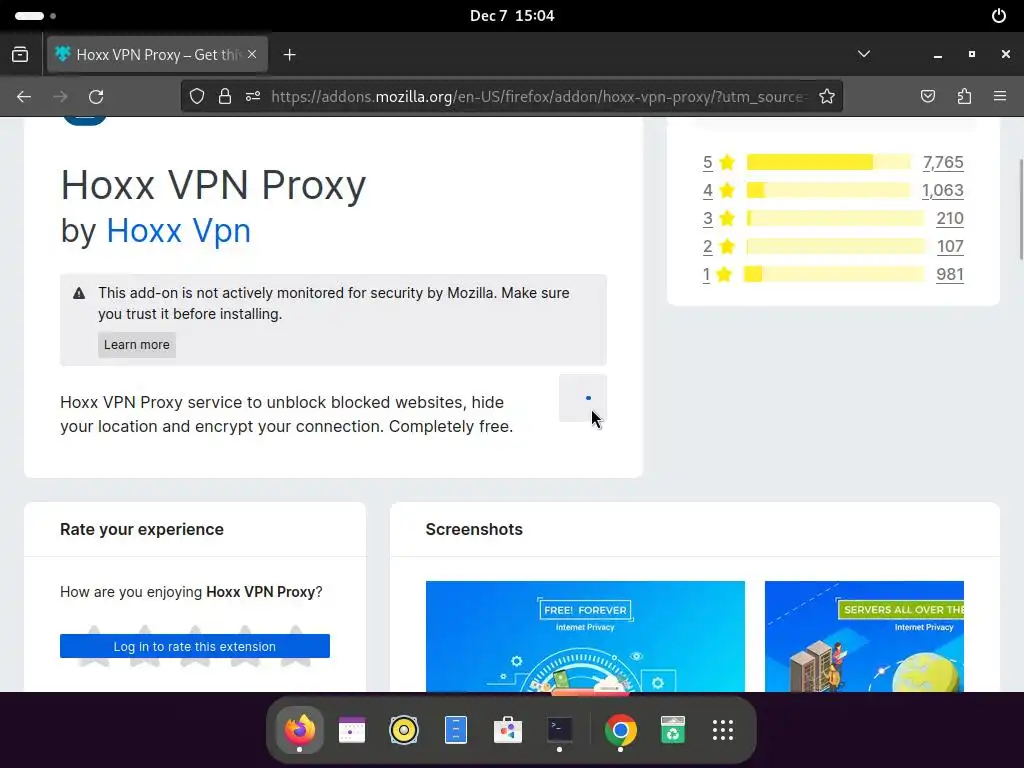Save page to Pocket
Viewport: 1024px width, 768px height.
coord(927,97)
